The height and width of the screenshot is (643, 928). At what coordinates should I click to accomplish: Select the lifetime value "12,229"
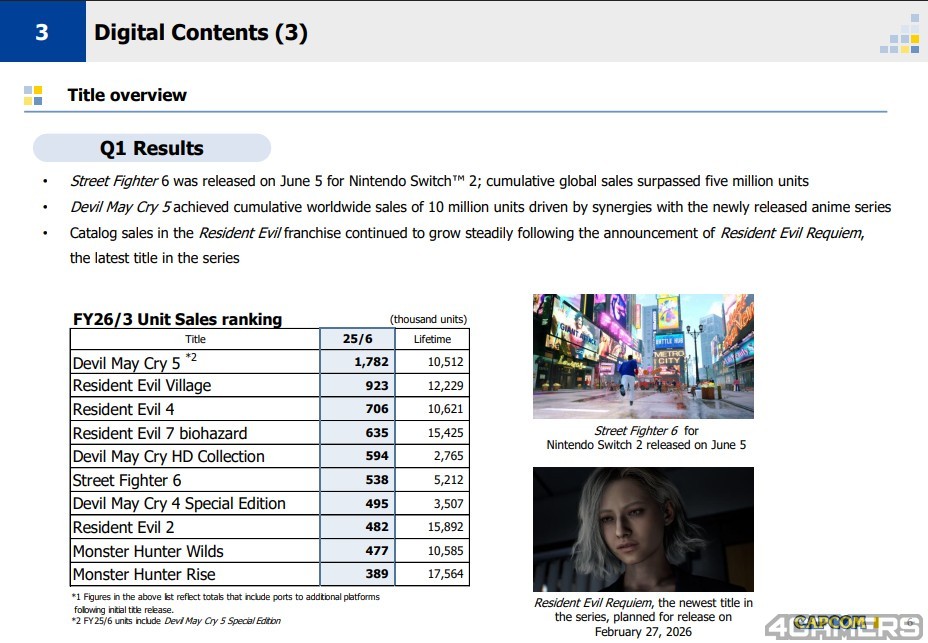click(446, 385)
